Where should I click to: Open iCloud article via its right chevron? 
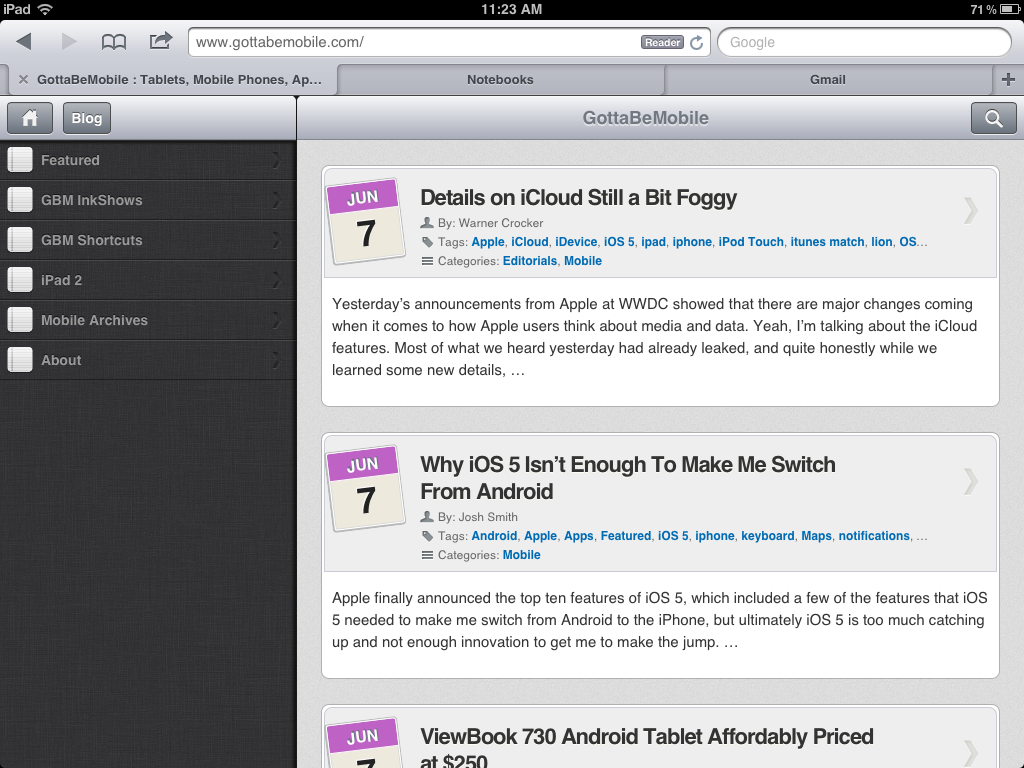click(x=970, y=210)
